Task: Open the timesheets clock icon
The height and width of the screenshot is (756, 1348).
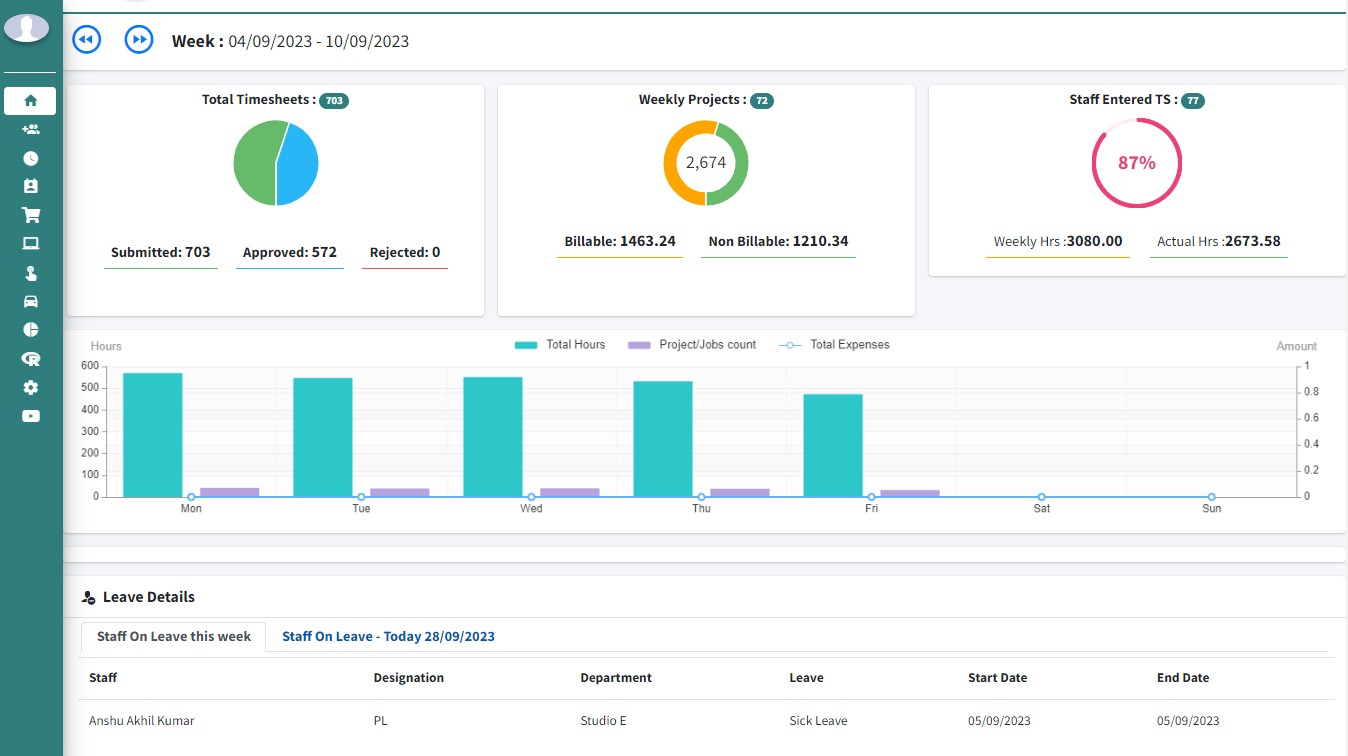Action: [30, 157]
